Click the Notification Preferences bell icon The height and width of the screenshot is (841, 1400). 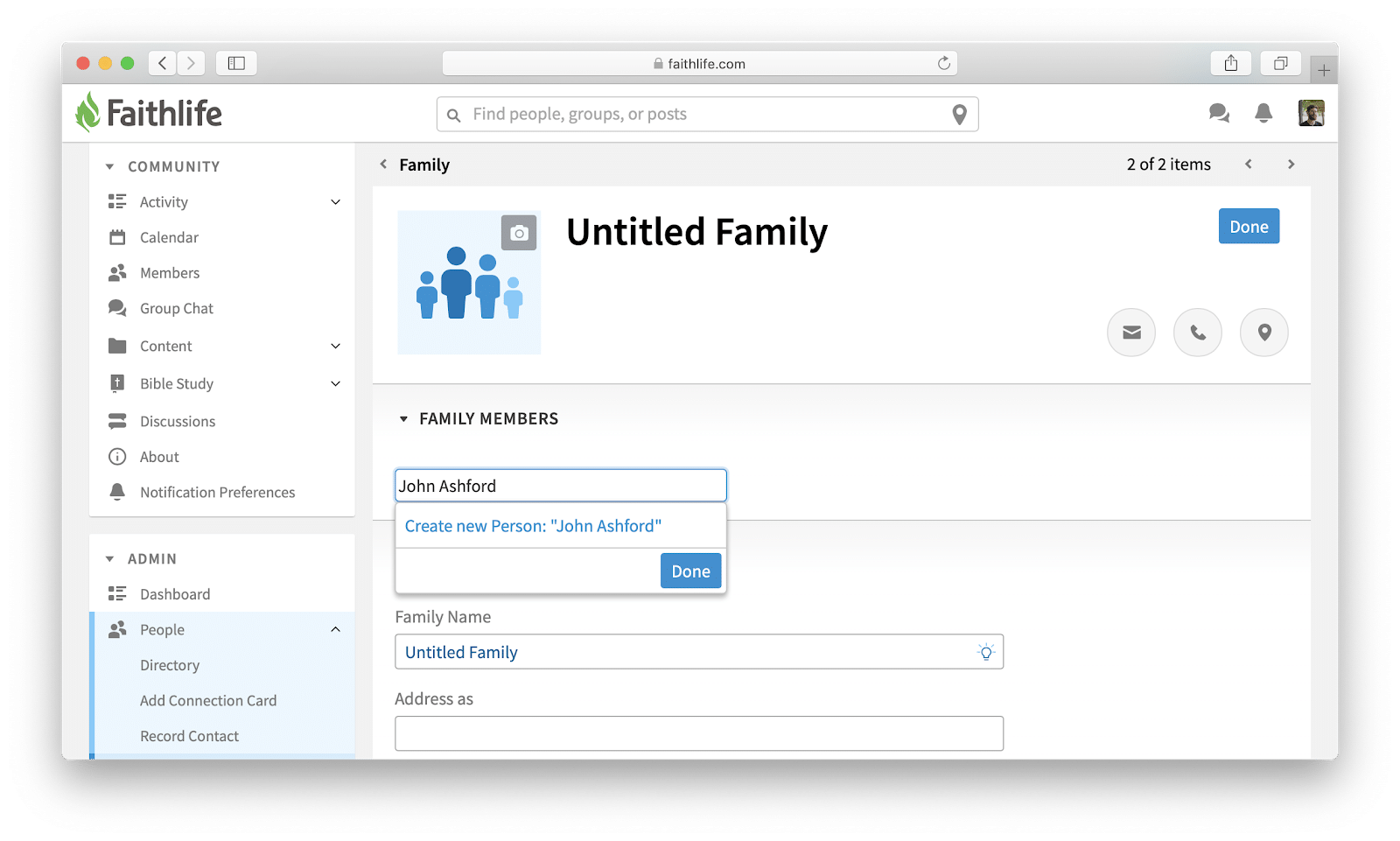[117, 492]
